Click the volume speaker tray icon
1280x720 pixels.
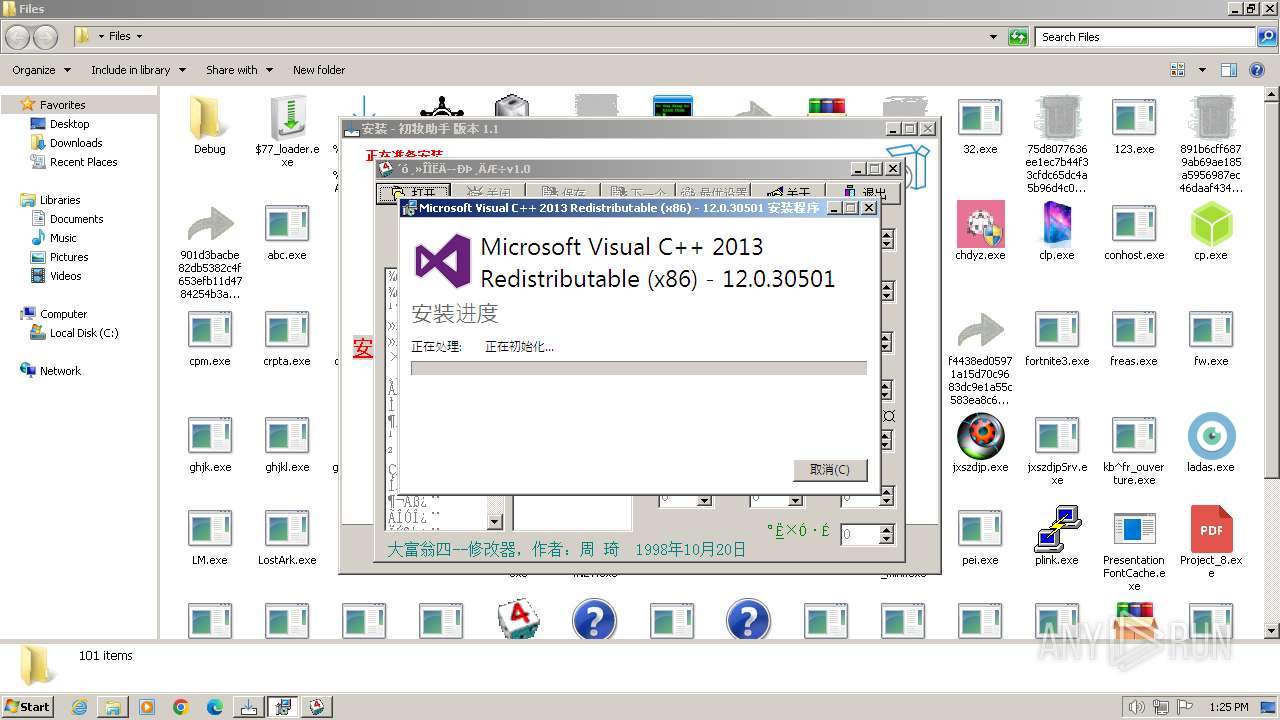1138,707
